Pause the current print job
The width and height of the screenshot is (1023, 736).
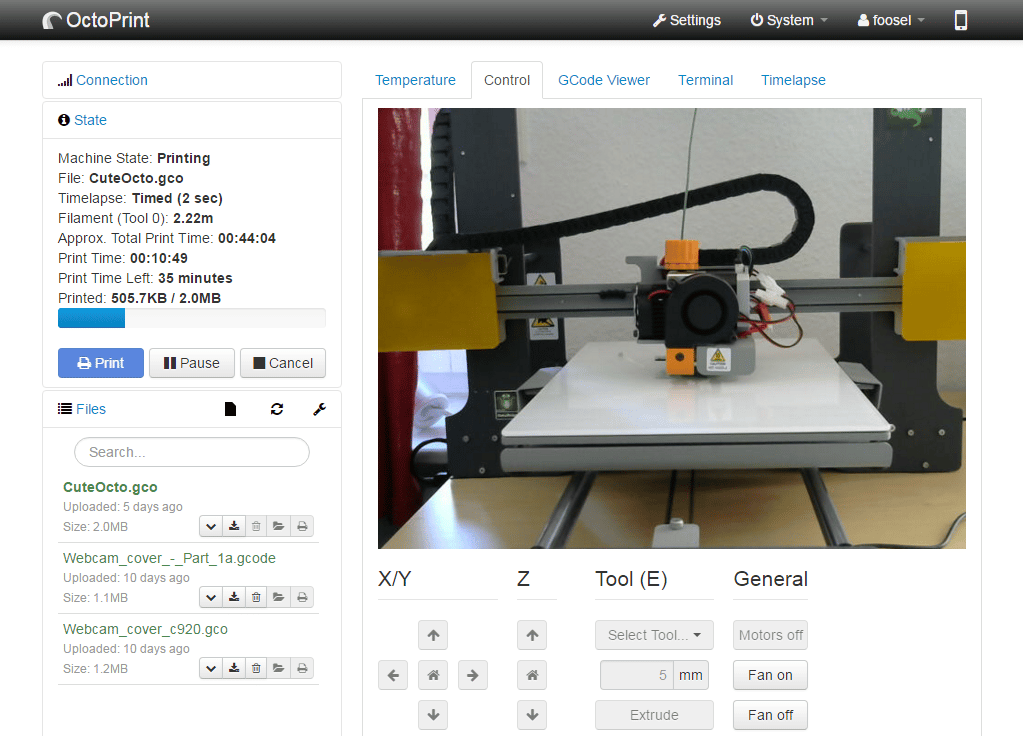pos(191,363)
